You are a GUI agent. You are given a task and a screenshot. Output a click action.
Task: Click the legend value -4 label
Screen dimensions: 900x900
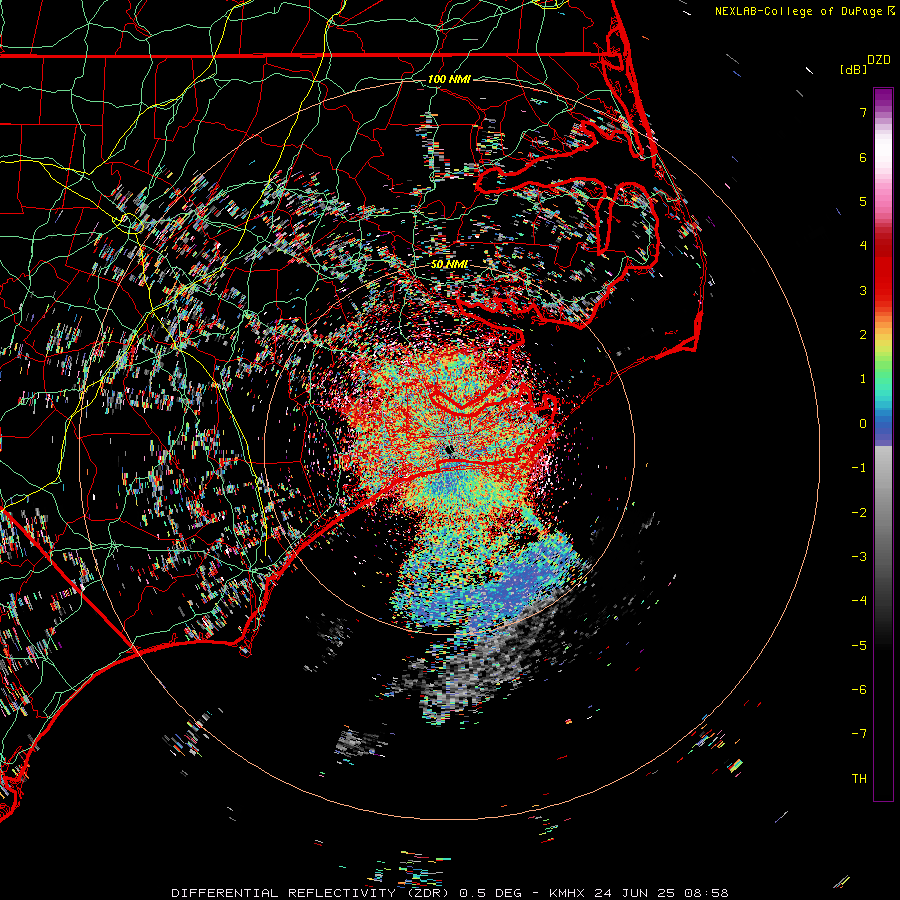click(859, 601)
